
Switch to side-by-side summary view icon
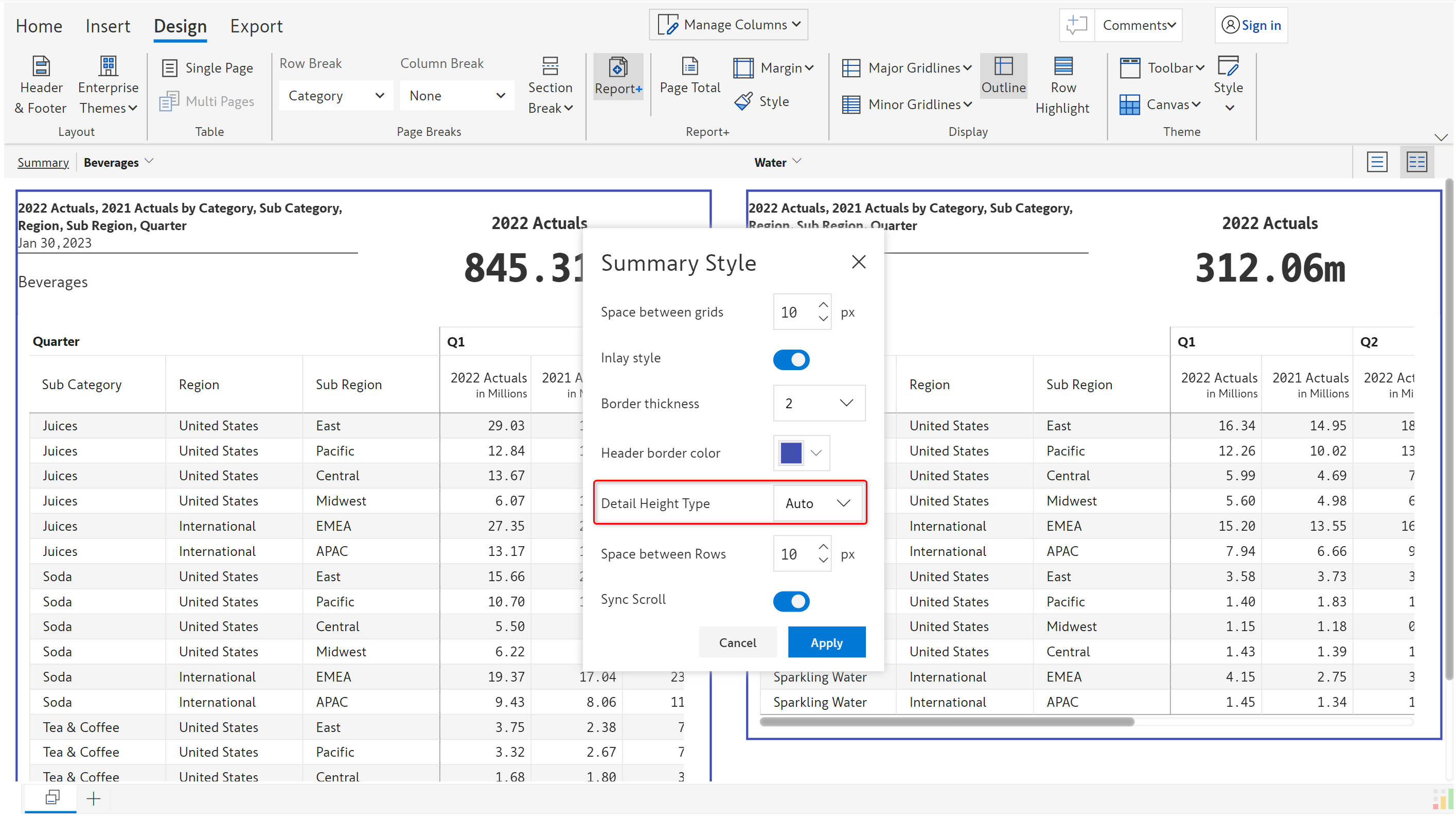coord(1416,162)
